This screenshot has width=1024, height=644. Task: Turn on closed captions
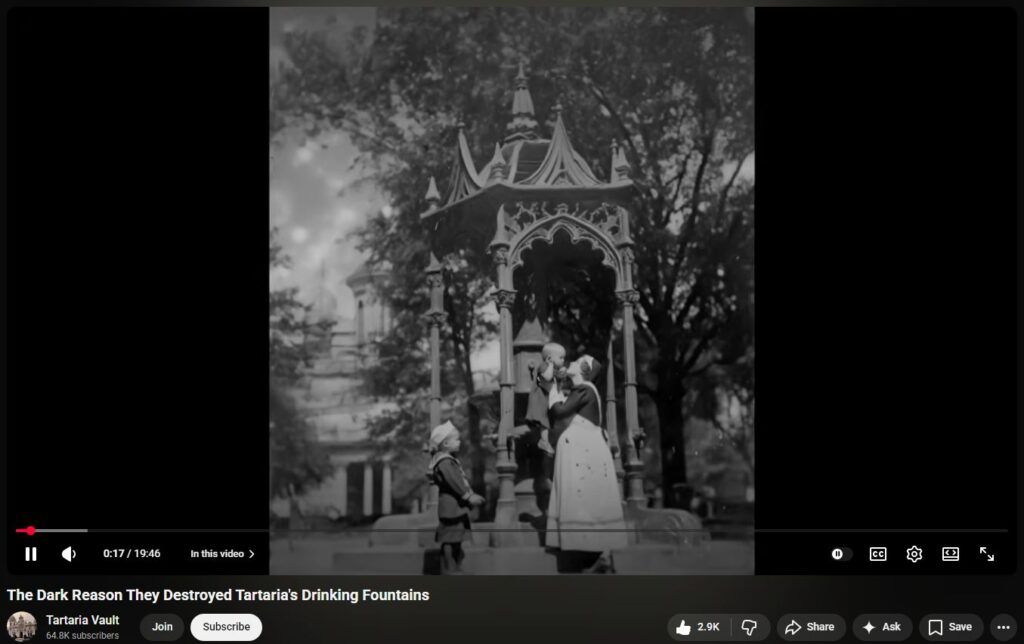click(877, 554)
